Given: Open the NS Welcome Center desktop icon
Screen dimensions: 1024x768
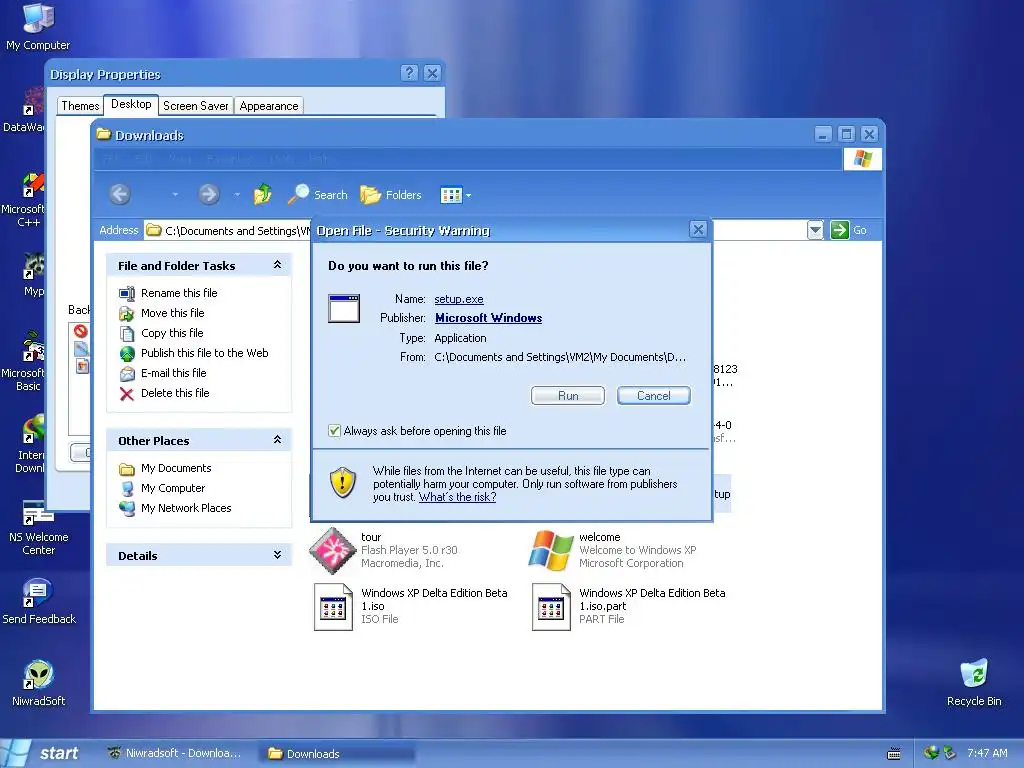Looking at the screenshot, I should [x=38, y=528].
